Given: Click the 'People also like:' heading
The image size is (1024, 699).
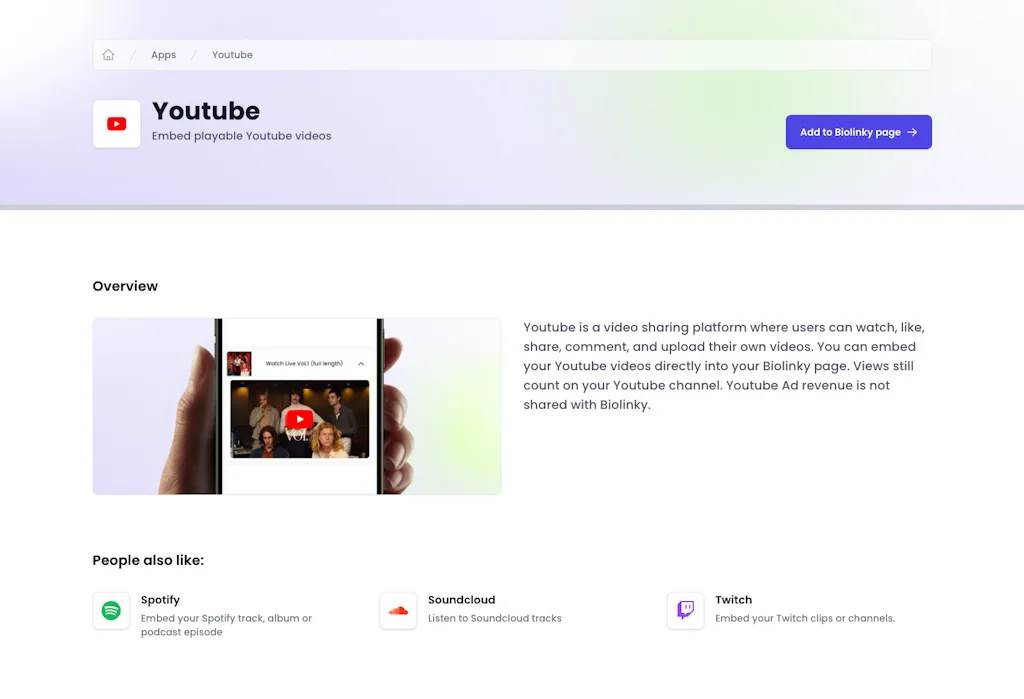Looking at the screenshot, I should [x=148, y=561].
